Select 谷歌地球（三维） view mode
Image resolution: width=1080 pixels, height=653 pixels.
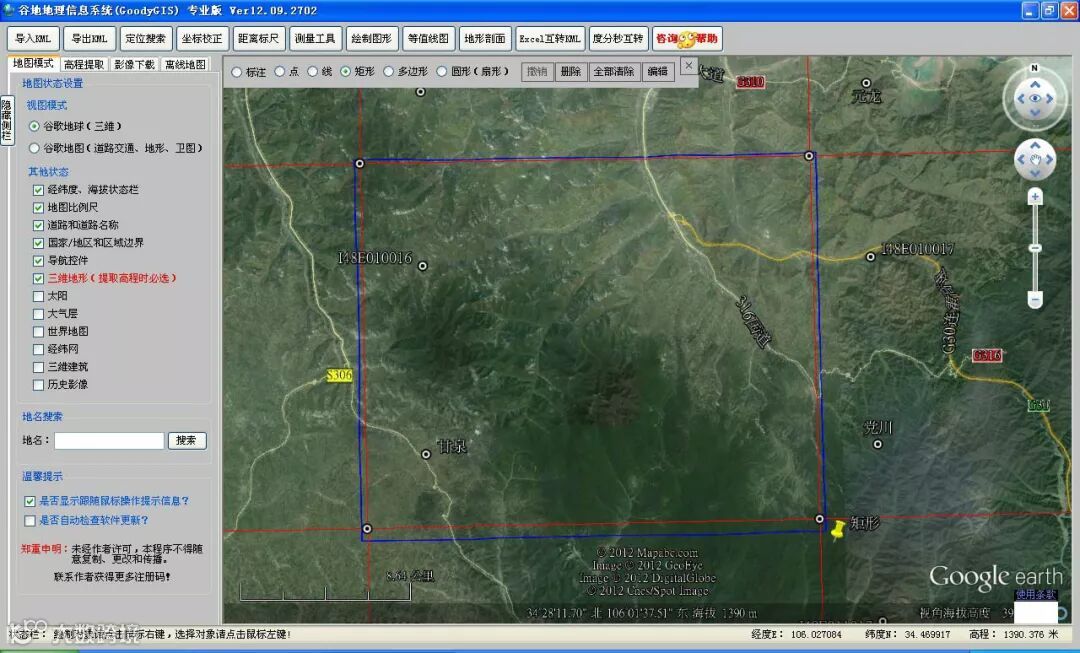tap(34, 126)
